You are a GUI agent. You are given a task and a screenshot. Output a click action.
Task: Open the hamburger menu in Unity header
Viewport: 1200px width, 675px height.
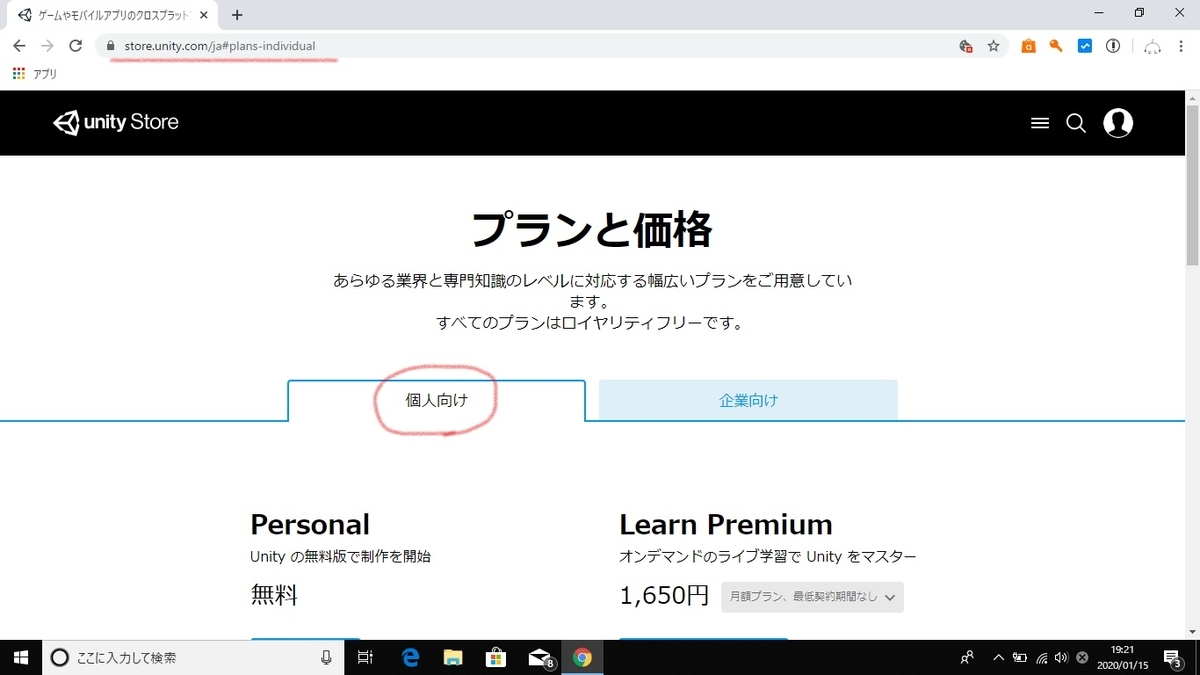[x=1040, y=123]
